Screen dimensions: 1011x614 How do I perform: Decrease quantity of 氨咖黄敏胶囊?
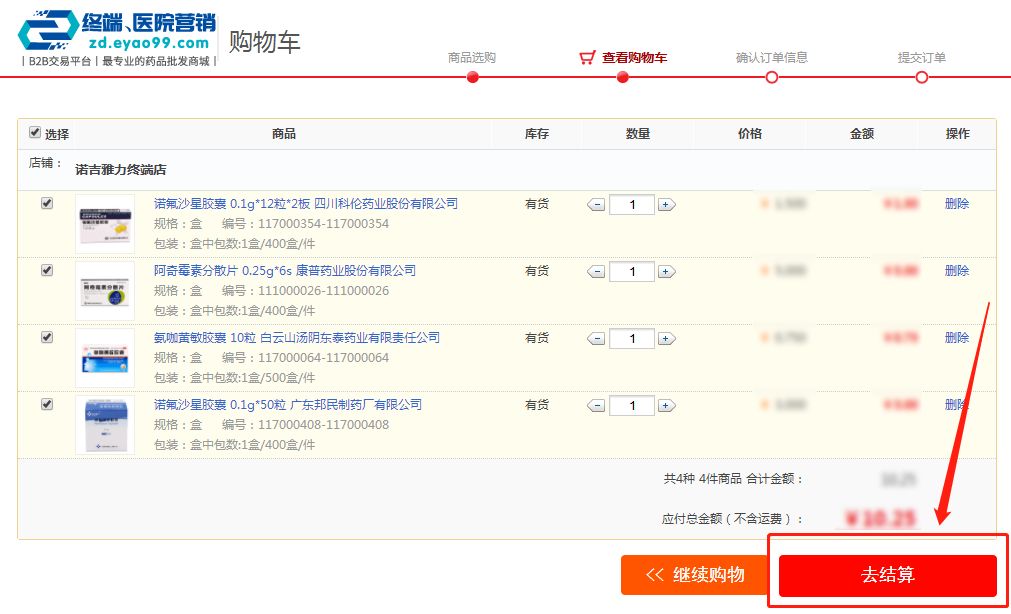(596, 339)
